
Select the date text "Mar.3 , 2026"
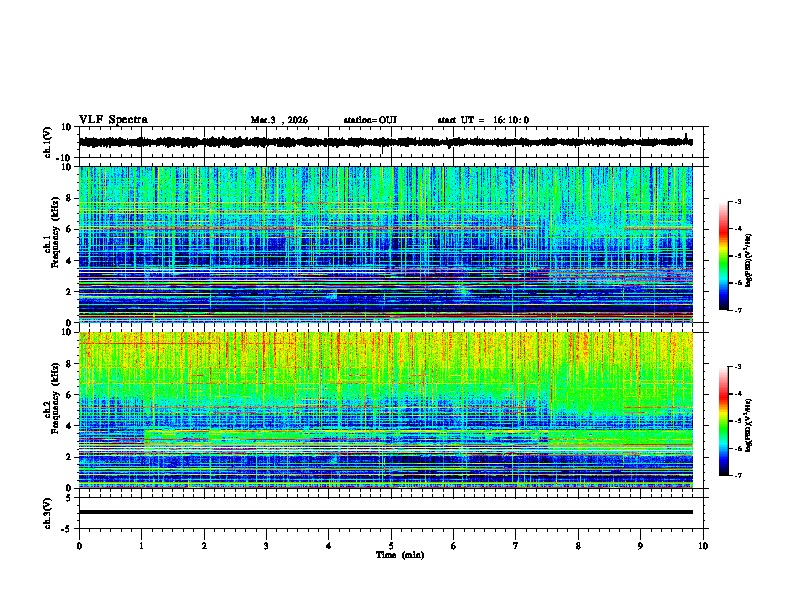coord(279,120)
